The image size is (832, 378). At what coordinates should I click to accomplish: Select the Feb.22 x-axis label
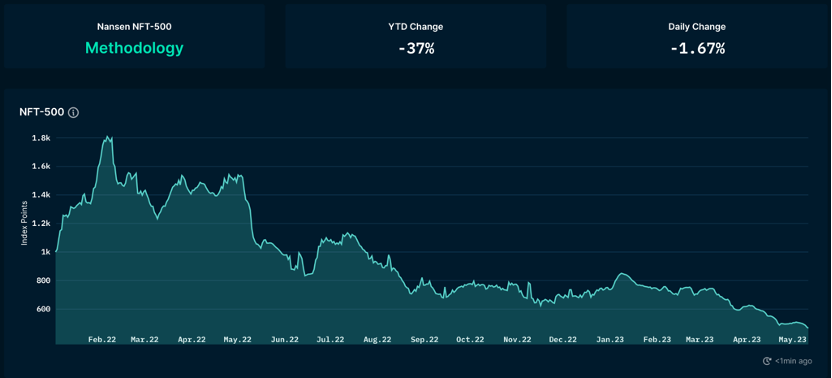[x=101, y=339]
